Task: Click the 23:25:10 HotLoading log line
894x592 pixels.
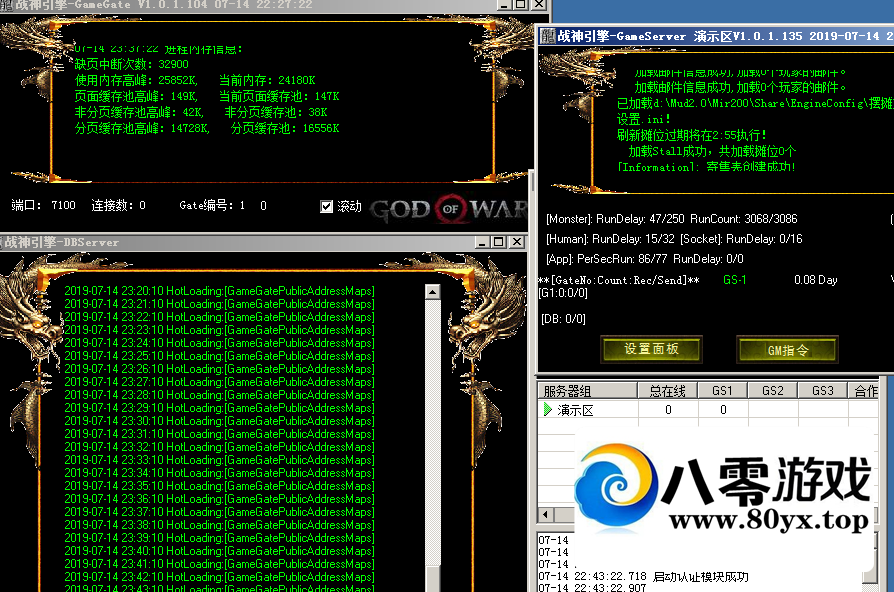Action: (x=220, y=356)
